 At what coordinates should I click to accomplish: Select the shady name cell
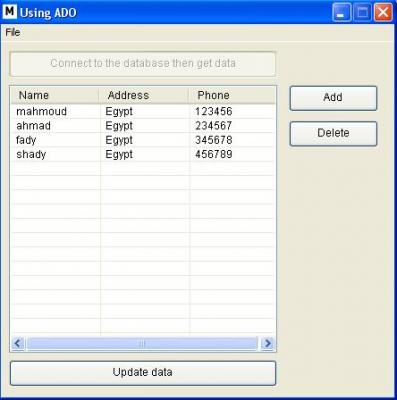[x=31, y=154]
